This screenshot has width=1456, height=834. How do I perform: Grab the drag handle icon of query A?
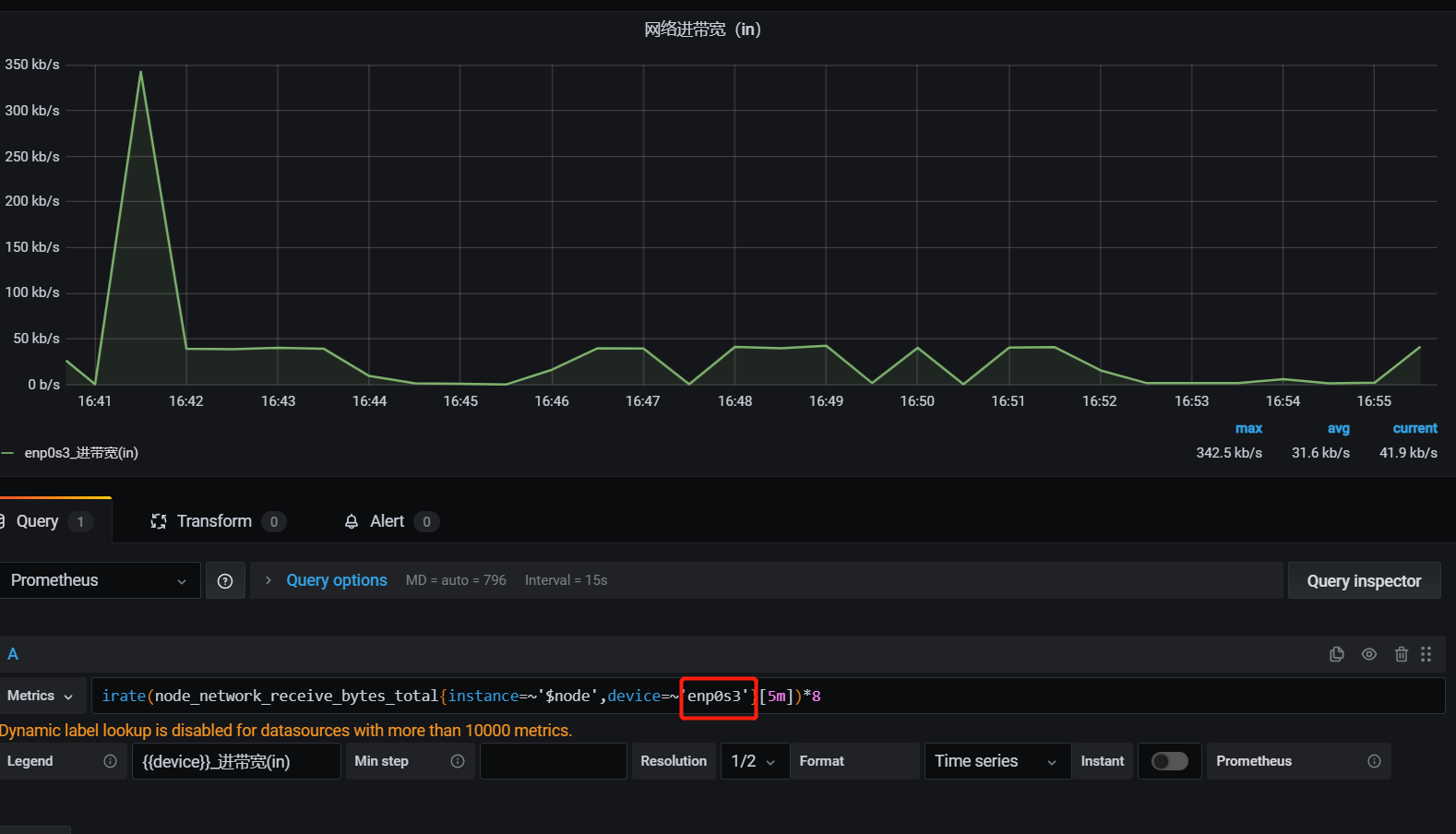point(1426,654)
